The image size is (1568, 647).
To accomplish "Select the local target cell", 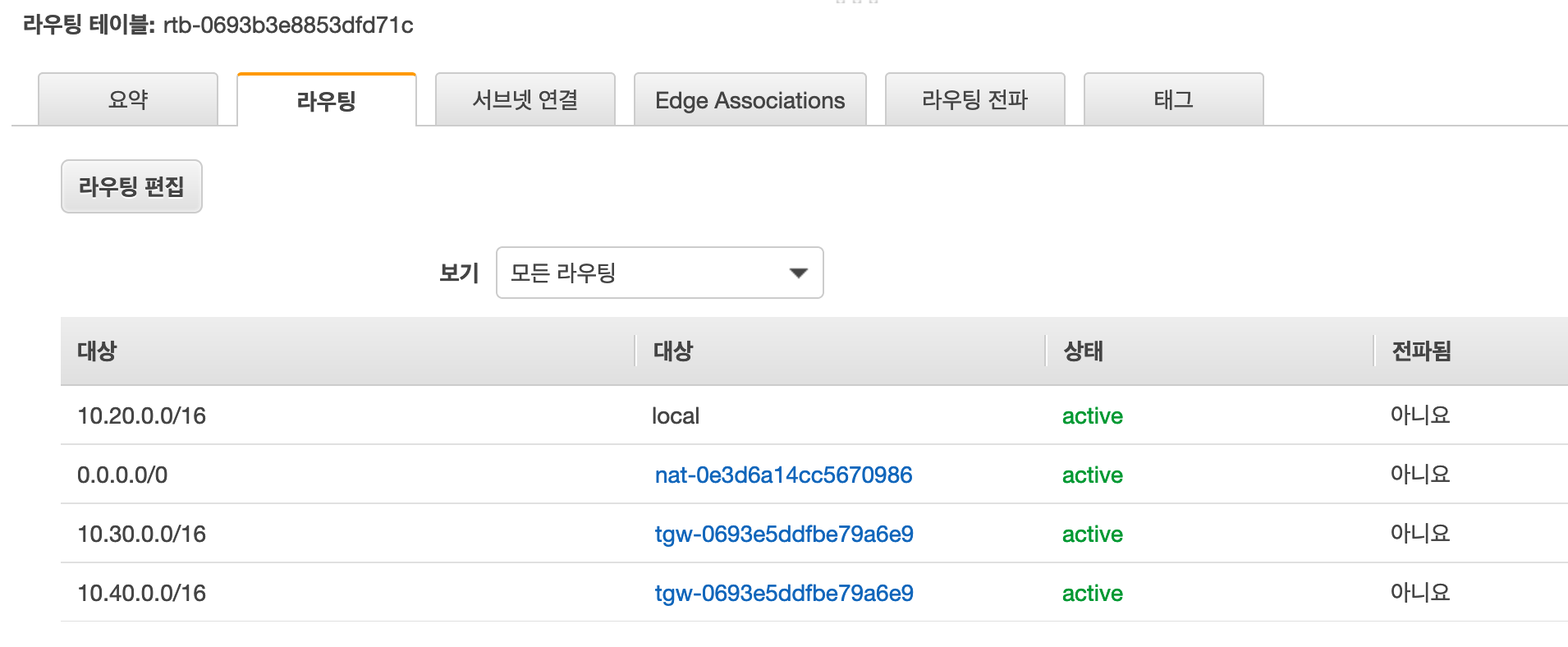I will coord(676,415).
